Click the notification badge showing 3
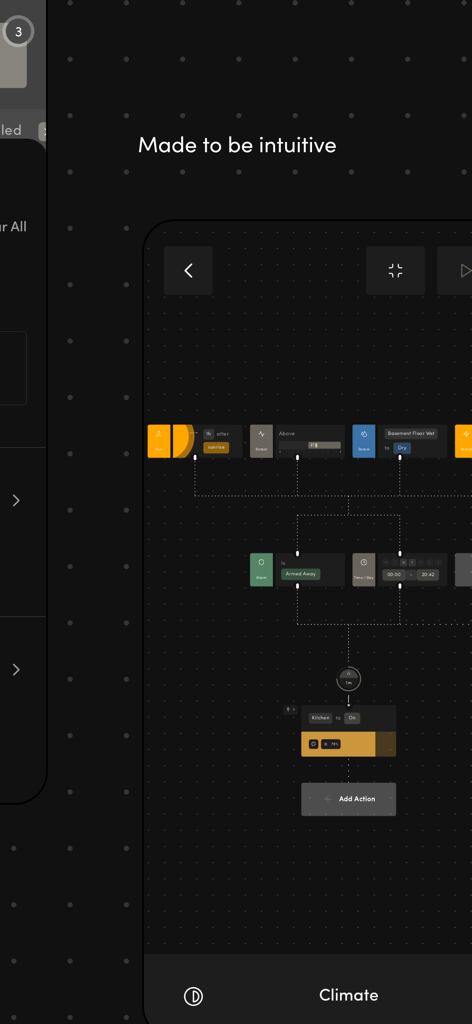Viewport: 472px width, 1024px height. pos(18,31)
